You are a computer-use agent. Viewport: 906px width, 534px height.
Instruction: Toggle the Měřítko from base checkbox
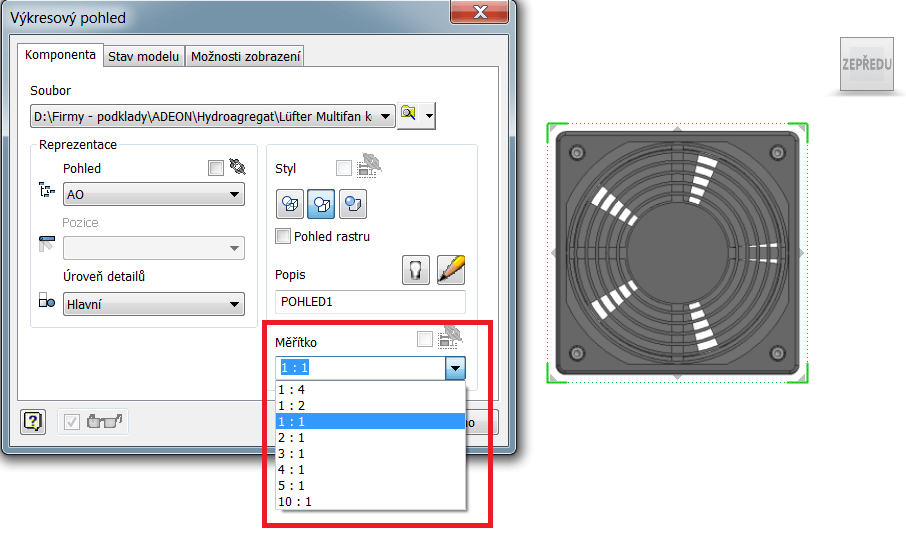(425, 339)
